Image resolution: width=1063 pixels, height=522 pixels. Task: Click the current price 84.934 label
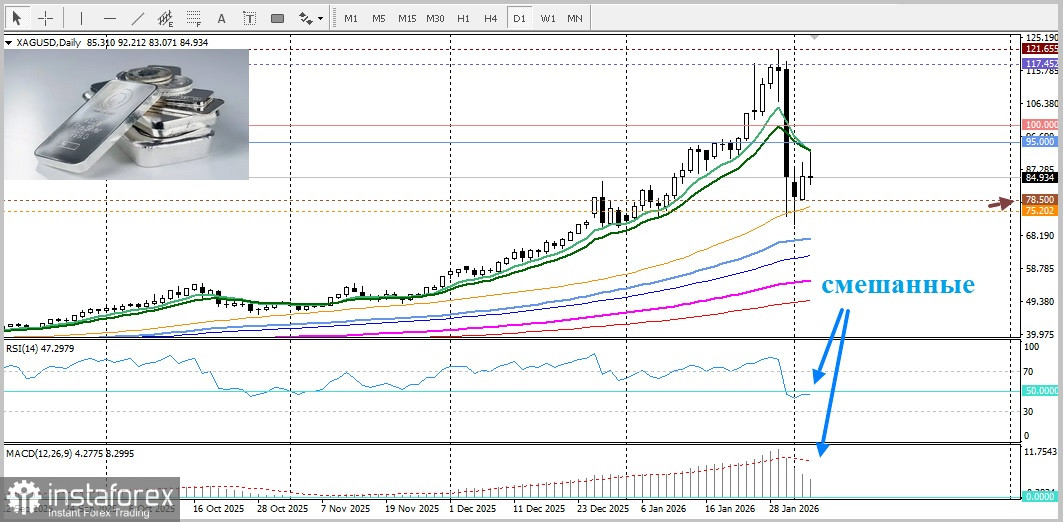click(x=1041, y=178)
